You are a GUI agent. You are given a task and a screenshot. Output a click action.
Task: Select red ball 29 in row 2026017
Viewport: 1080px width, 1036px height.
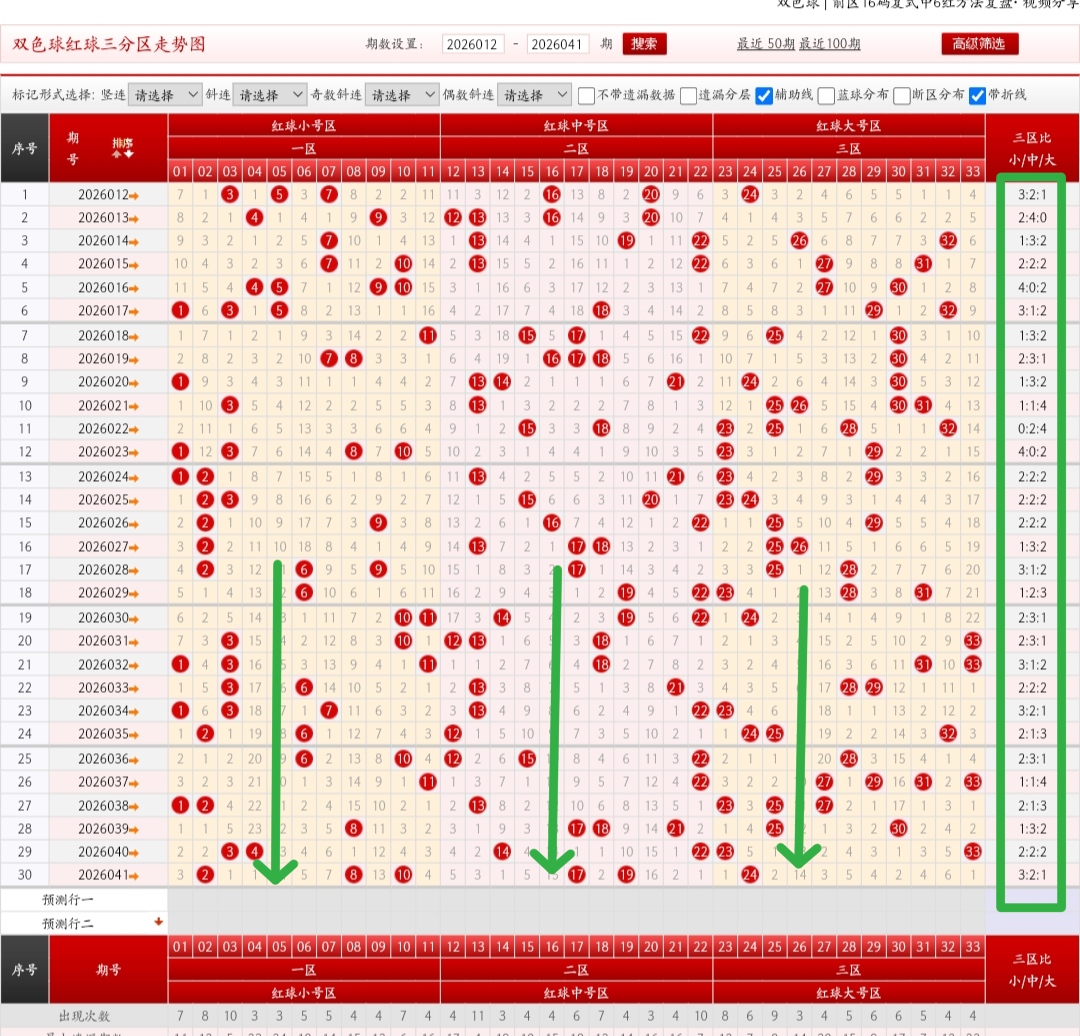click(873, 311)
